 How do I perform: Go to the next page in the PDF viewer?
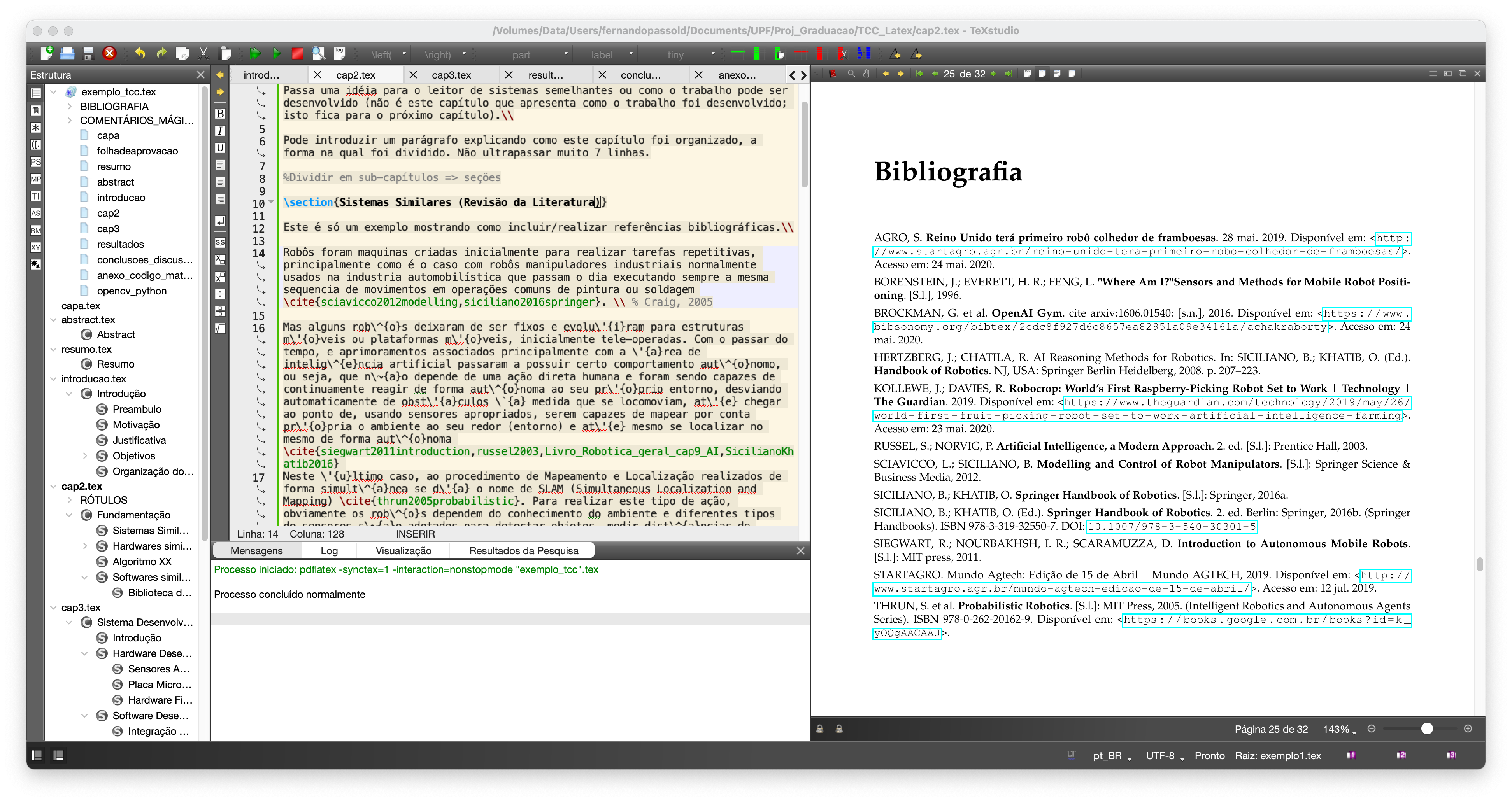tap(993, 74)
